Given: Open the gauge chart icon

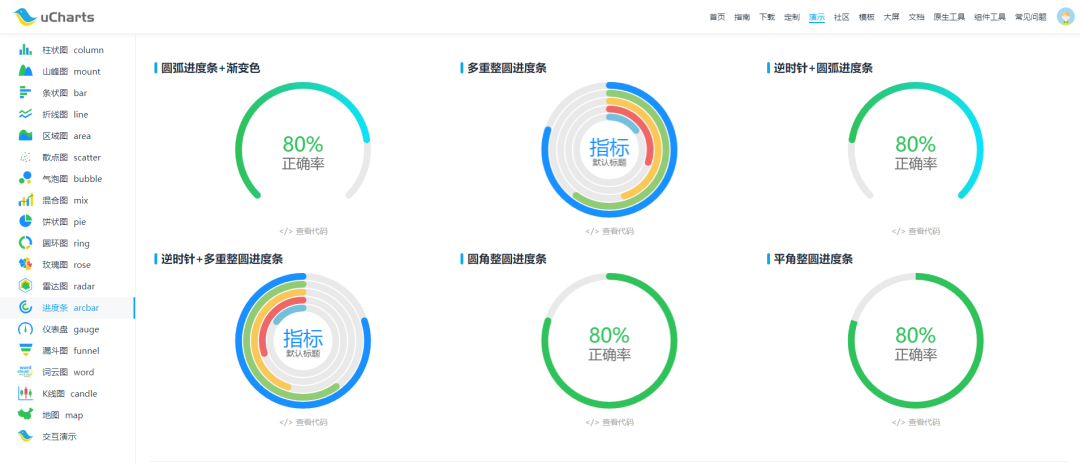Looking at the screenshot, I should [x=26, y=329].
